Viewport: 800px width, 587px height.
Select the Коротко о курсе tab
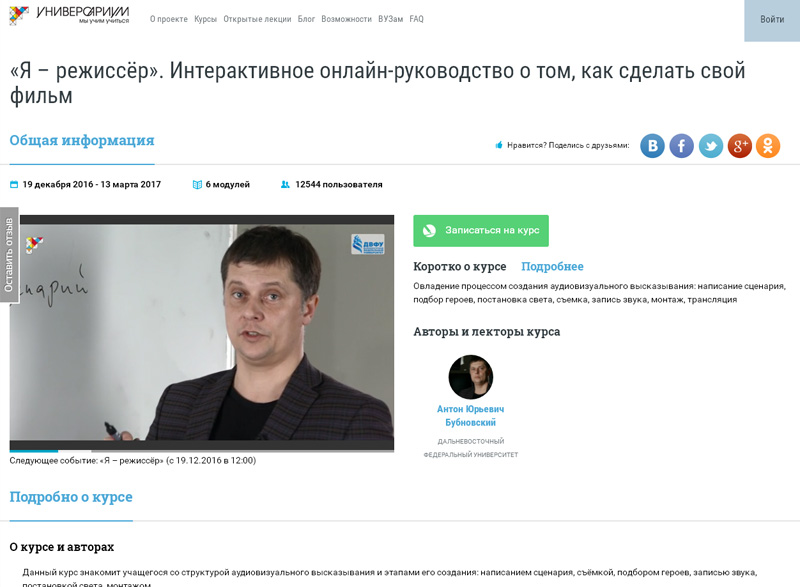click(460, 266)
